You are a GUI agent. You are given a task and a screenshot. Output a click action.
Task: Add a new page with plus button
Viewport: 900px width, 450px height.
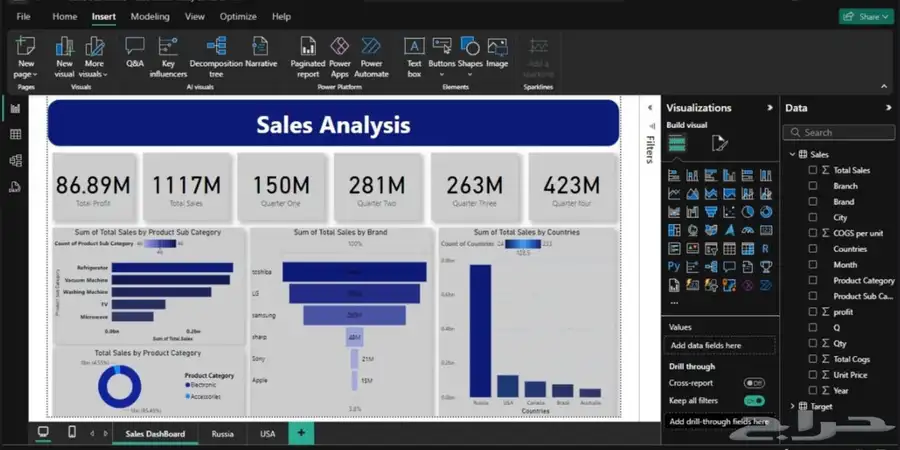tap(301, 433)
